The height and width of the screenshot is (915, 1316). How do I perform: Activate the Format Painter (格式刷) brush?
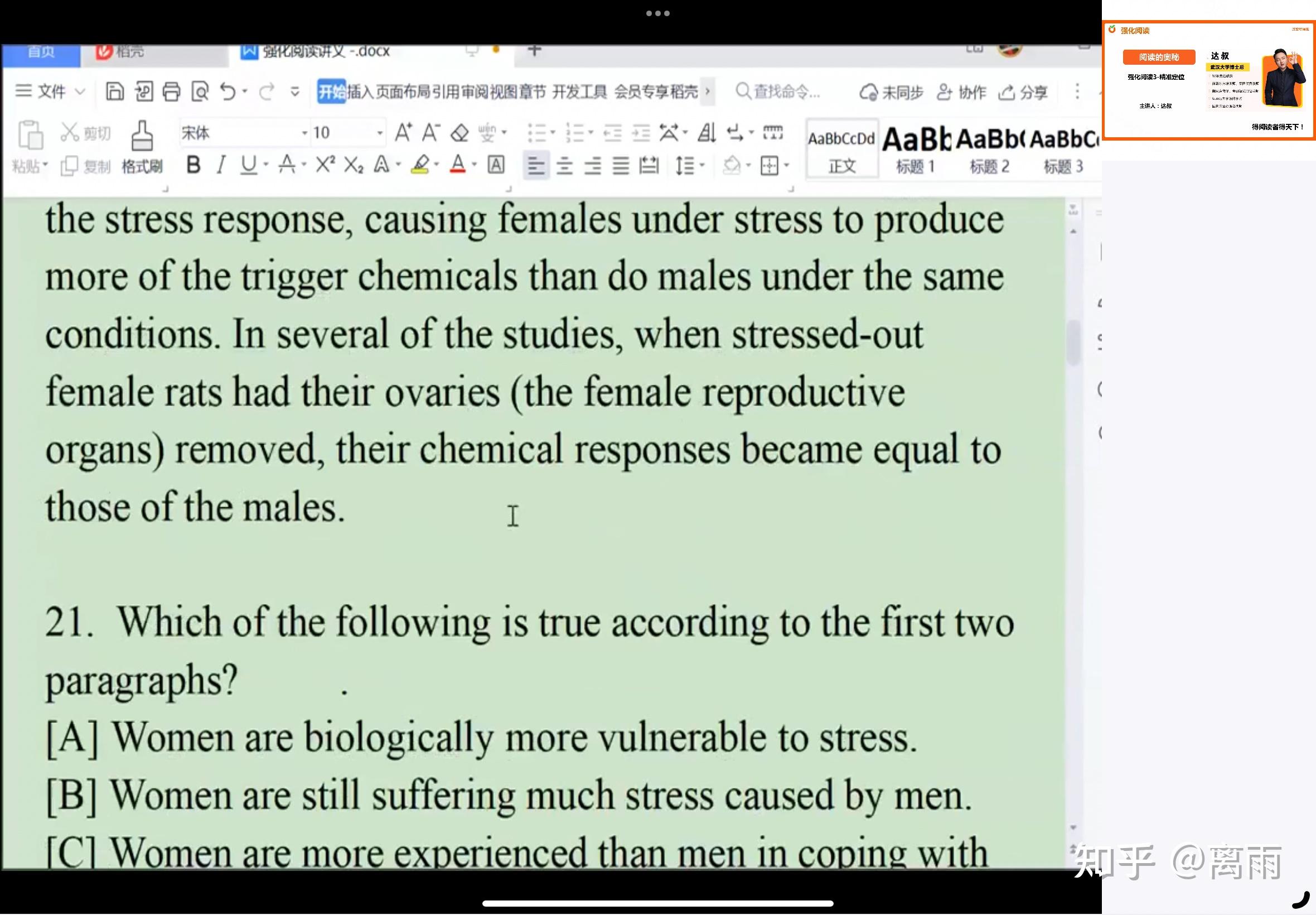tap(142, 147)
